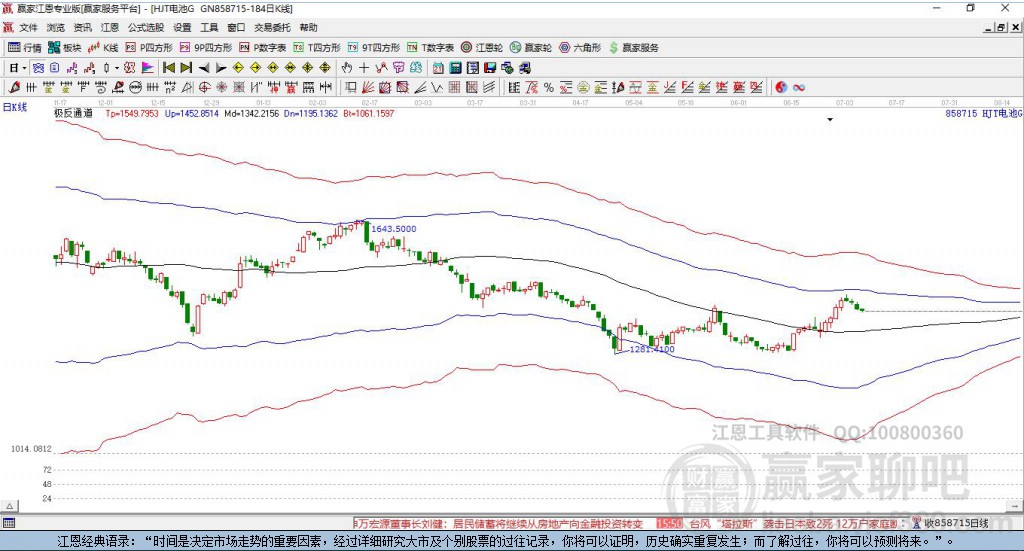Open 赢家服务 with dollar icon
The width and height of the screenshot is (1024, 551).
click(633, 48)
